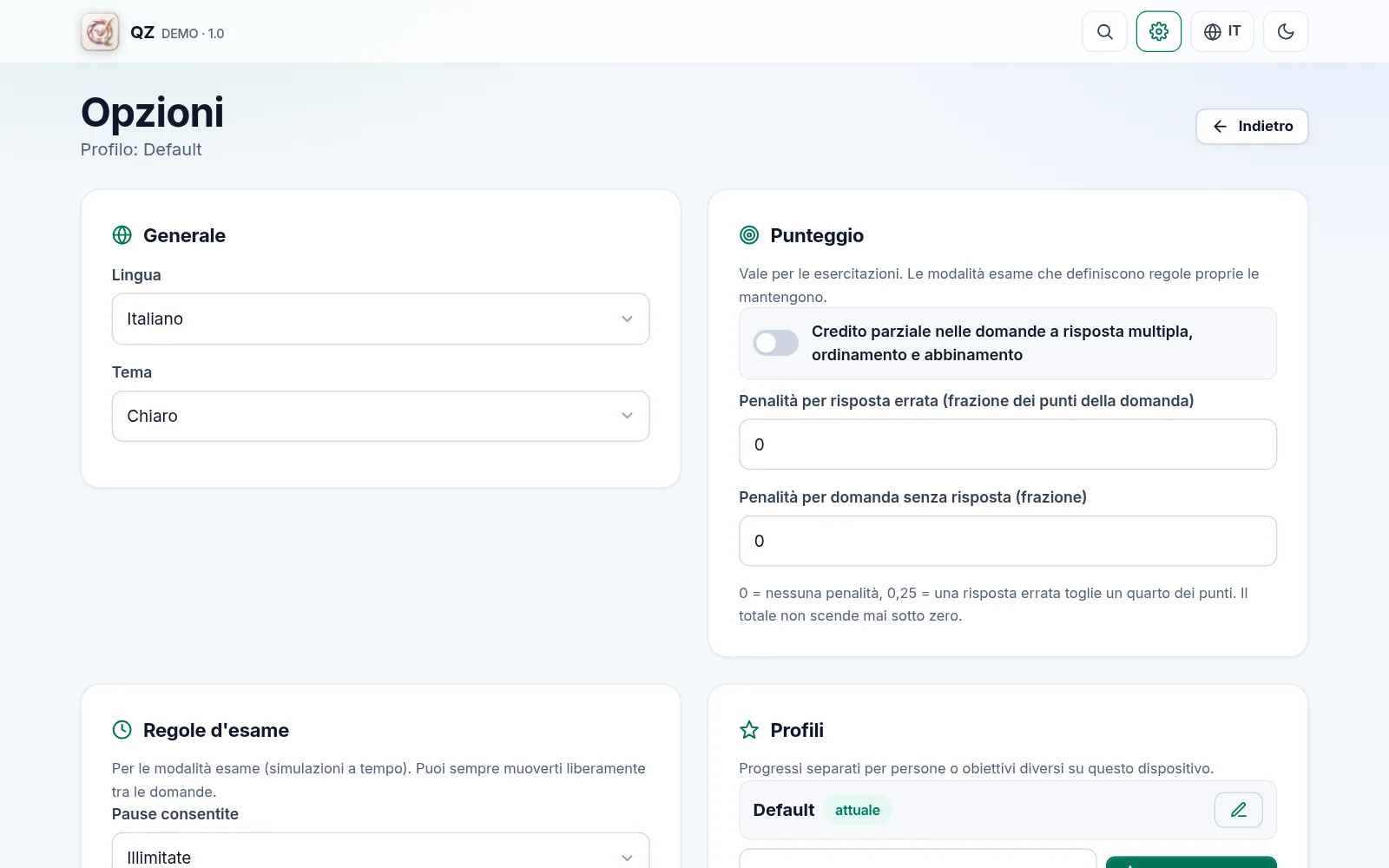Enable partial credit toggle switch
The width and height of the screenshot is (1389, 868).
[775, 343]
